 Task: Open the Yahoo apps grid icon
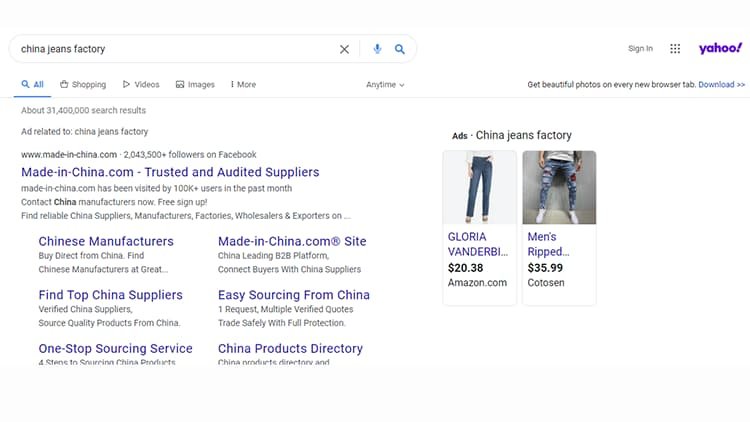click(675, 48)
